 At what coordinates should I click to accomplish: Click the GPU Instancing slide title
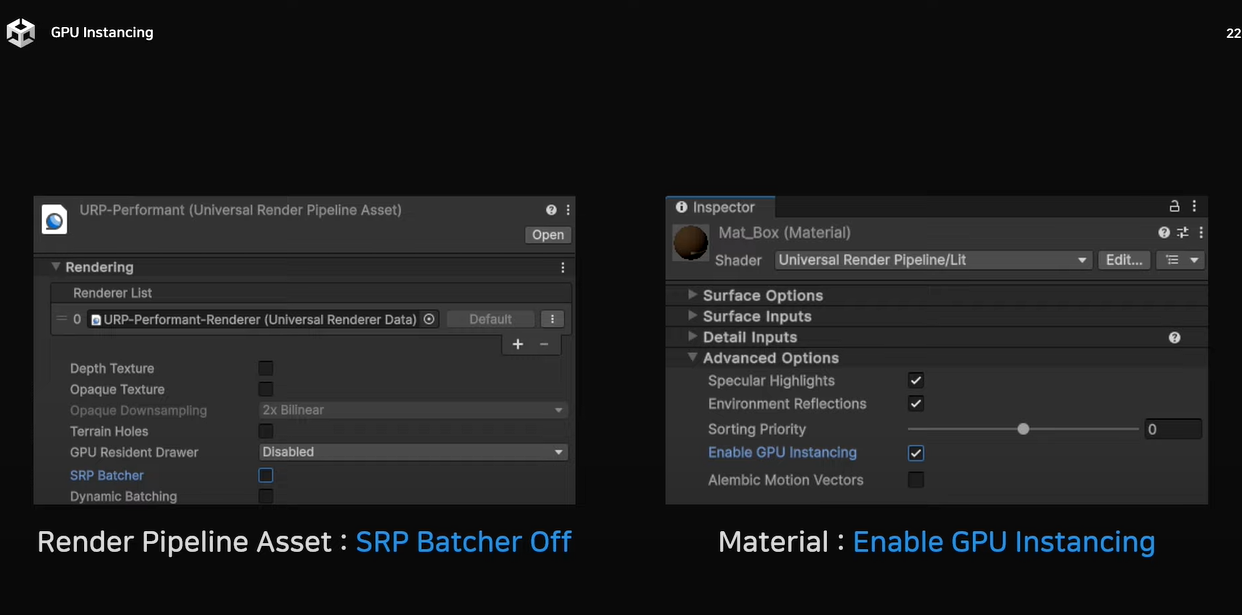point(102,32)
